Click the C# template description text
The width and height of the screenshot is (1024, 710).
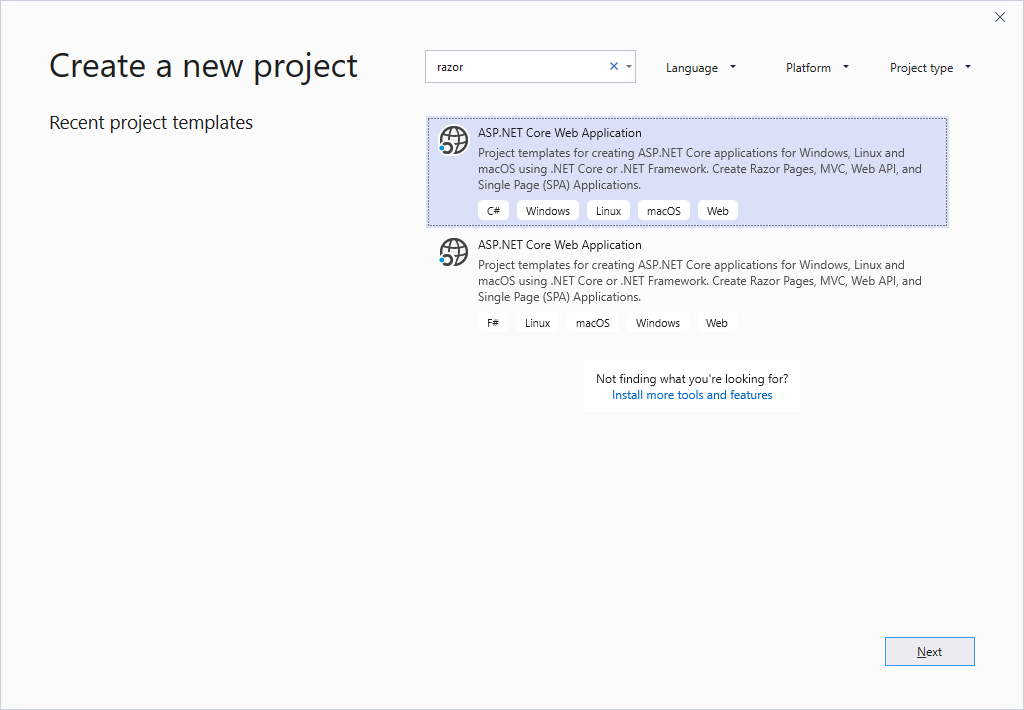[699, 169]
